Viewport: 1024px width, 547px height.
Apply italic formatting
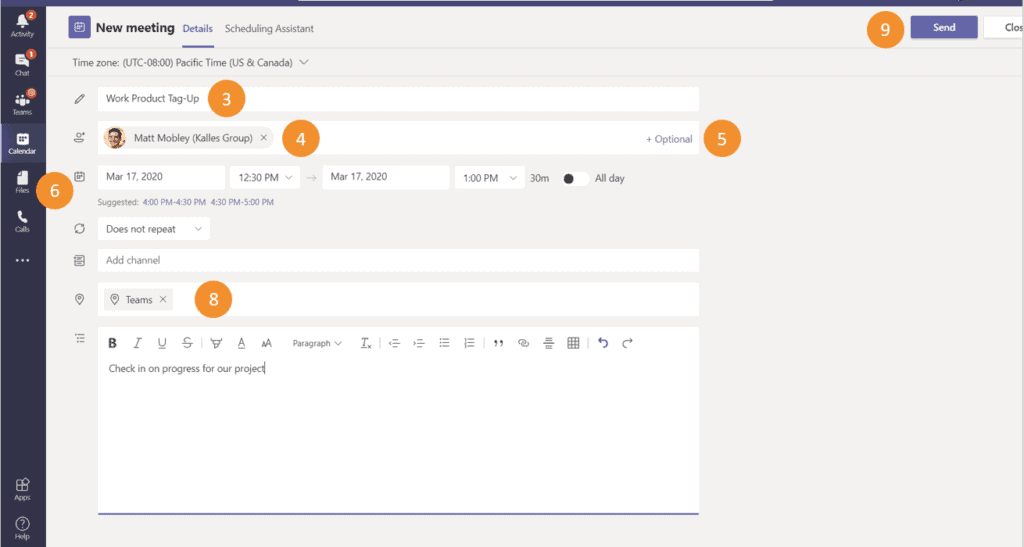[x=137, y=343]
